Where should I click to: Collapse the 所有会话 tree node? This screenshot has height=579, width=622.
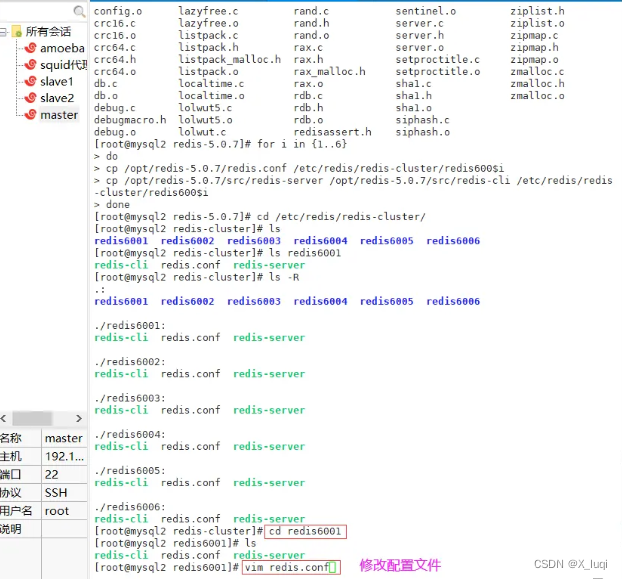pyautogui.click(x=3, y=32)
